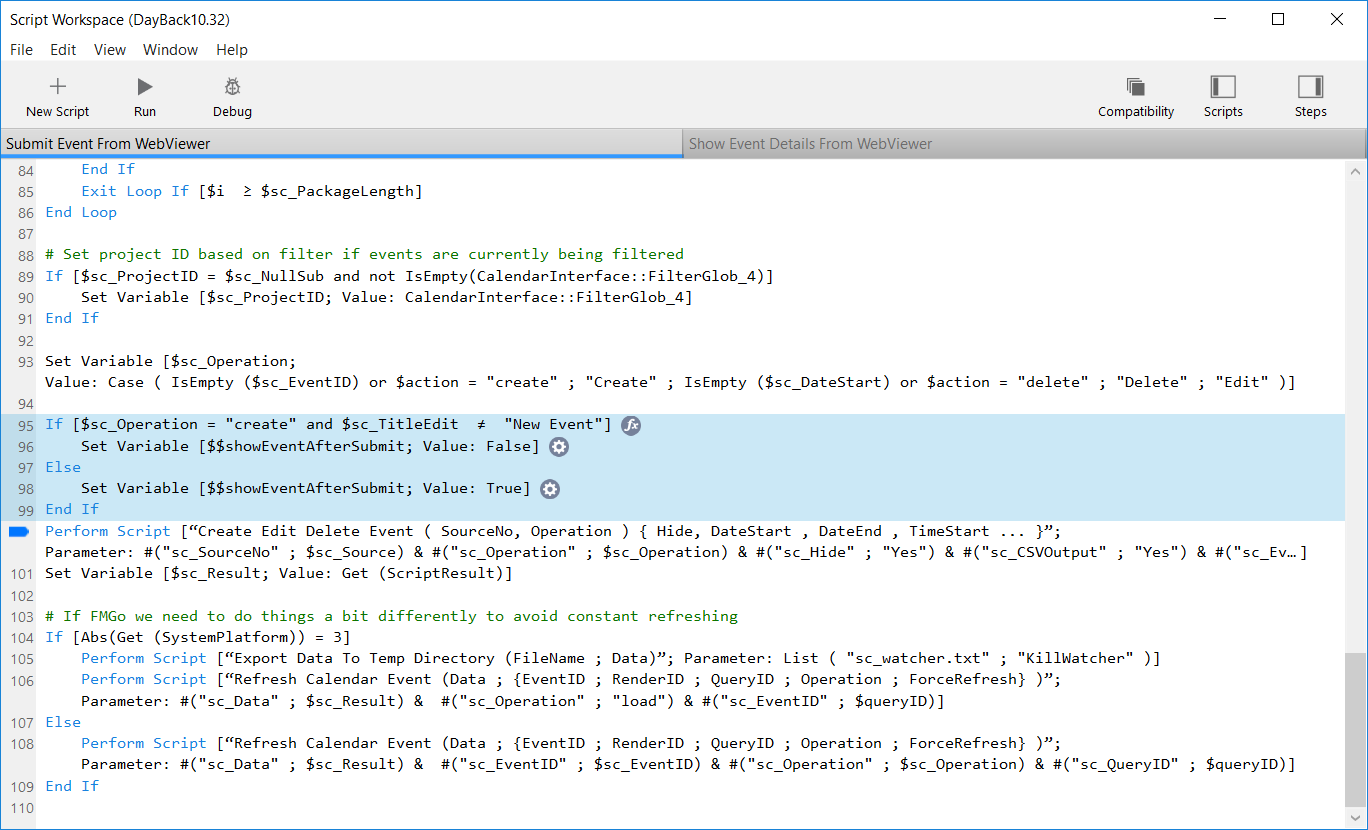Select the Exit Loop If step on line 85
Screen dimensions: 1368x830
tap(251, 191)
